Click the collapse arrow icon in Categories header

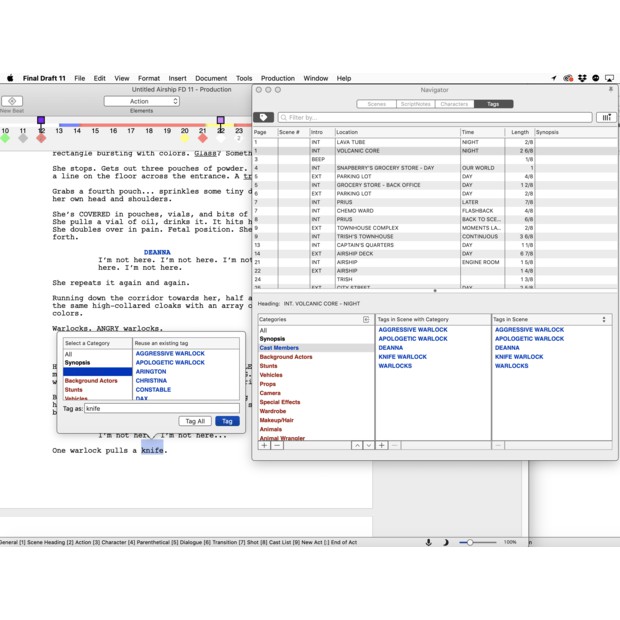coord(366,319)
